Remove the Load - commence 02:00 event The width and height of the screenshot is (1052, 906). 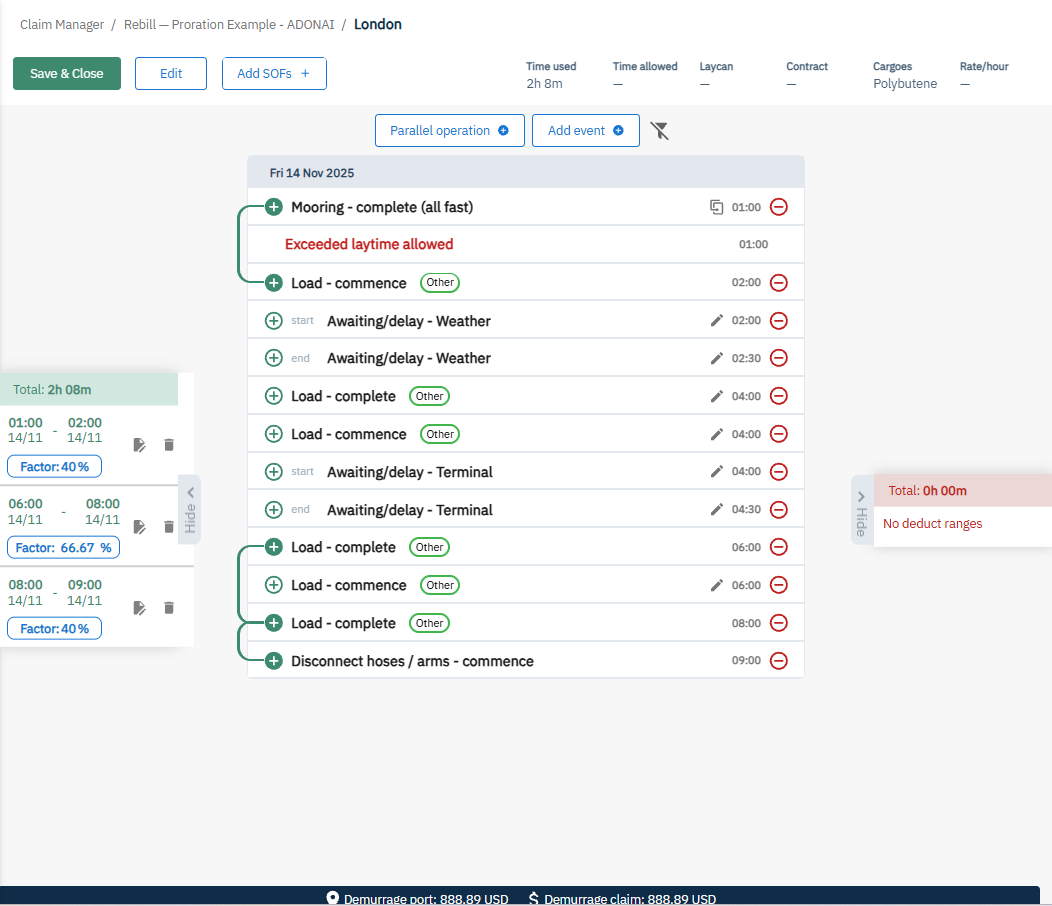click(778, 283)
